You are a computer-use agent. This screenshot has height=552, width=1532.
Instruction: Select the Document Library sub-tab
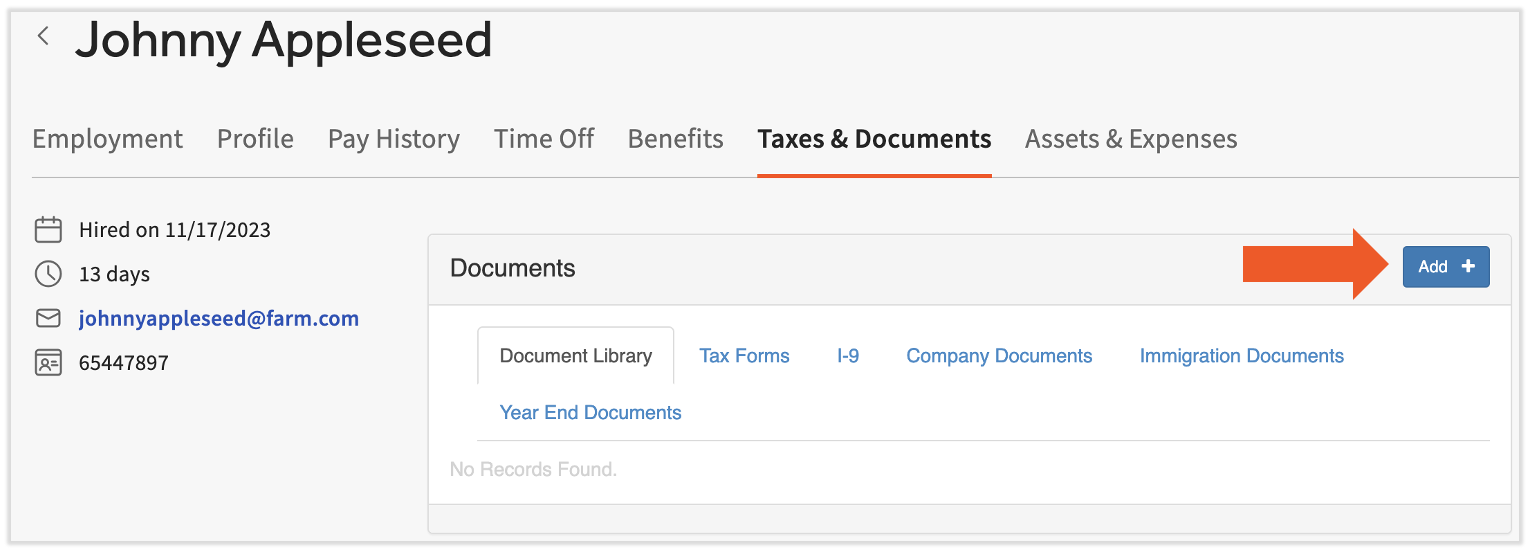(x=576, y=356)
